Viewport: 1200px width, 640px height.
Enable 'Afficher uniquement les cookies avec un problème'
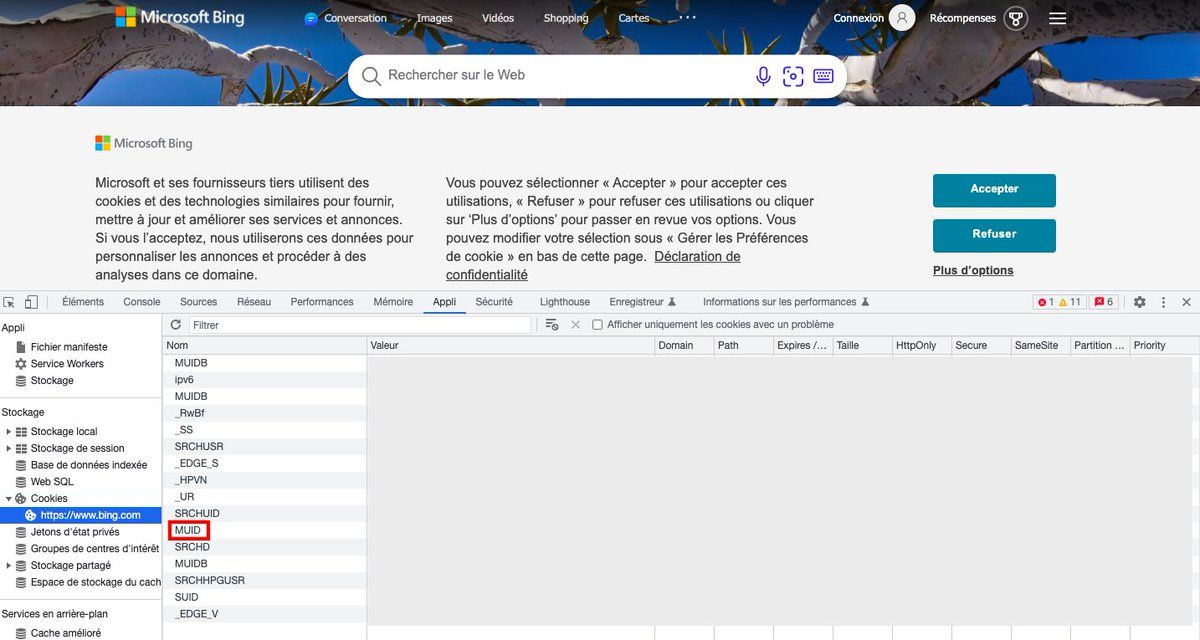click(597, 325)
